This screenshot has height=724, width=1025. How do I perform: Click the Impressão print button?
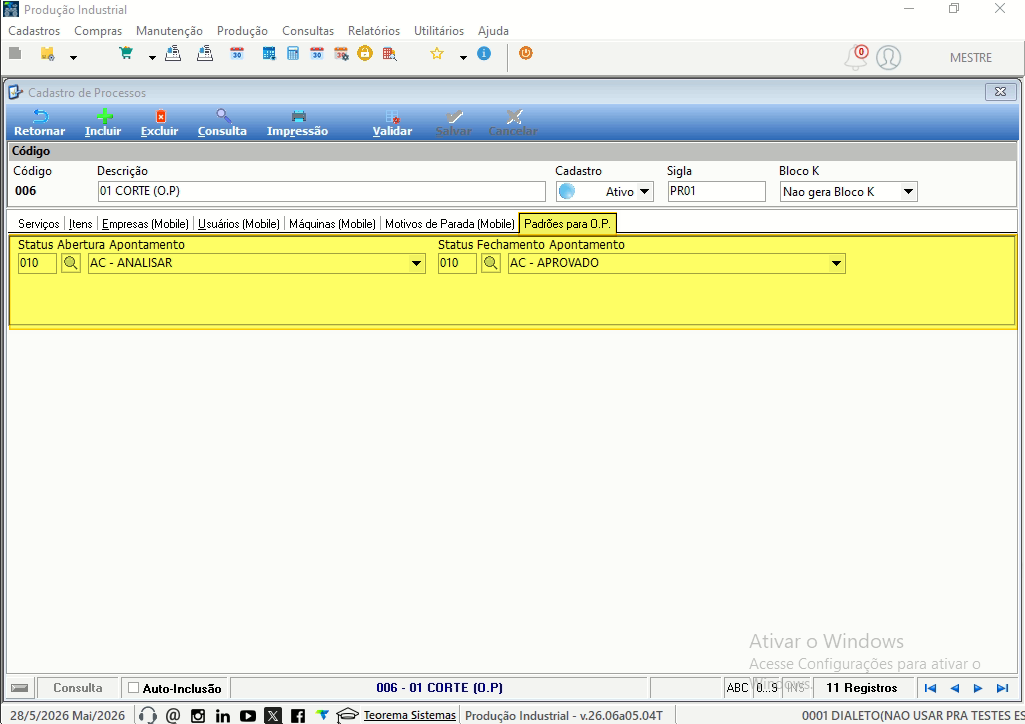click(x=297, y=123)
